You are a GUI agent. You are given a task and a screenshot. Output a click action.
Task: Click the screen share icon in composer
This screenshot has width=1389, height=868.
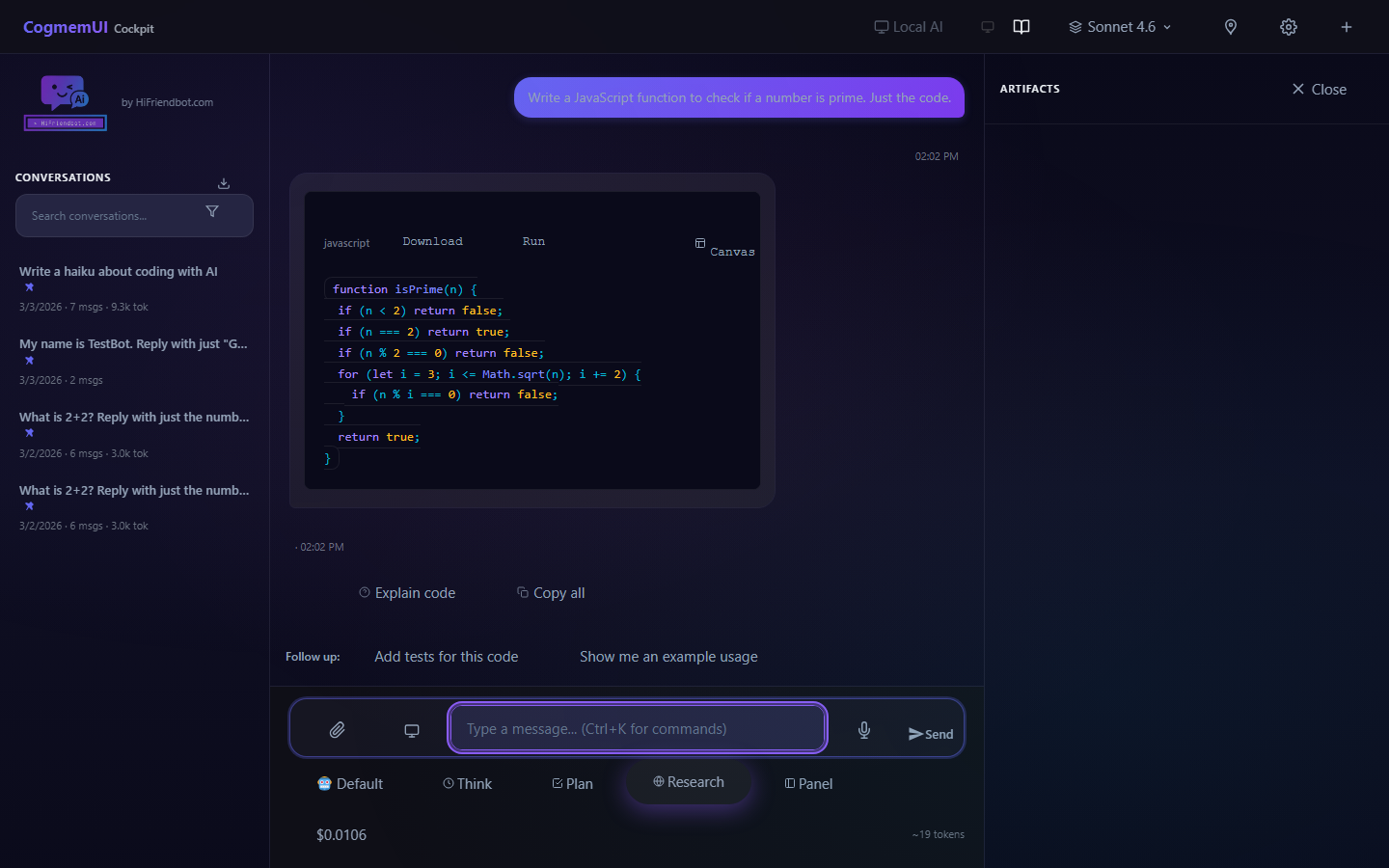tap(412, 730)
